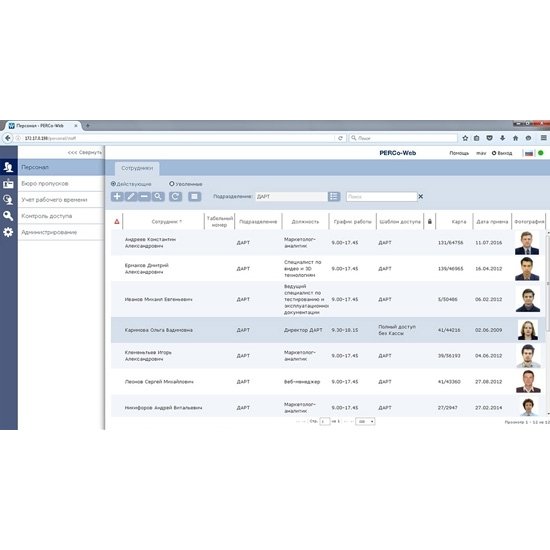Screen dimensions: 550x550
Task: Select Учет рабочего времени menu item
Action: (x=54, y=200)
